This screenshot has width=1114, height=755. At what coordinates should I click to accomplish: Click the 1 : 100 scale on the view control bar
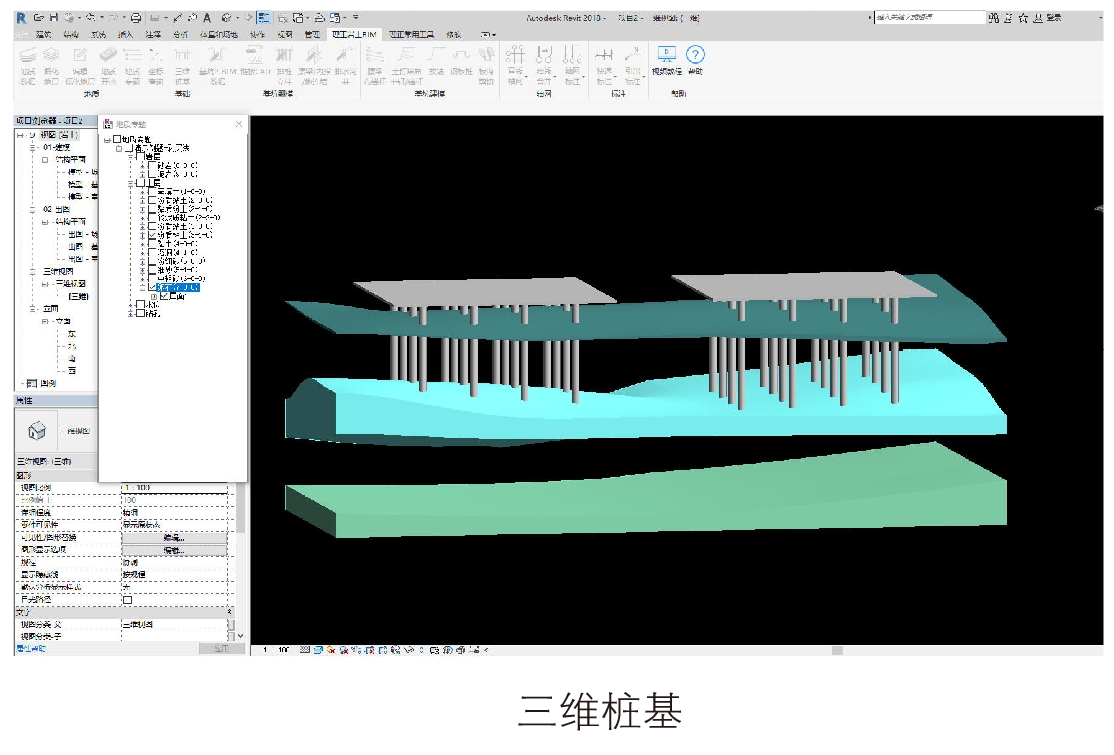click(x=278, y=650)
